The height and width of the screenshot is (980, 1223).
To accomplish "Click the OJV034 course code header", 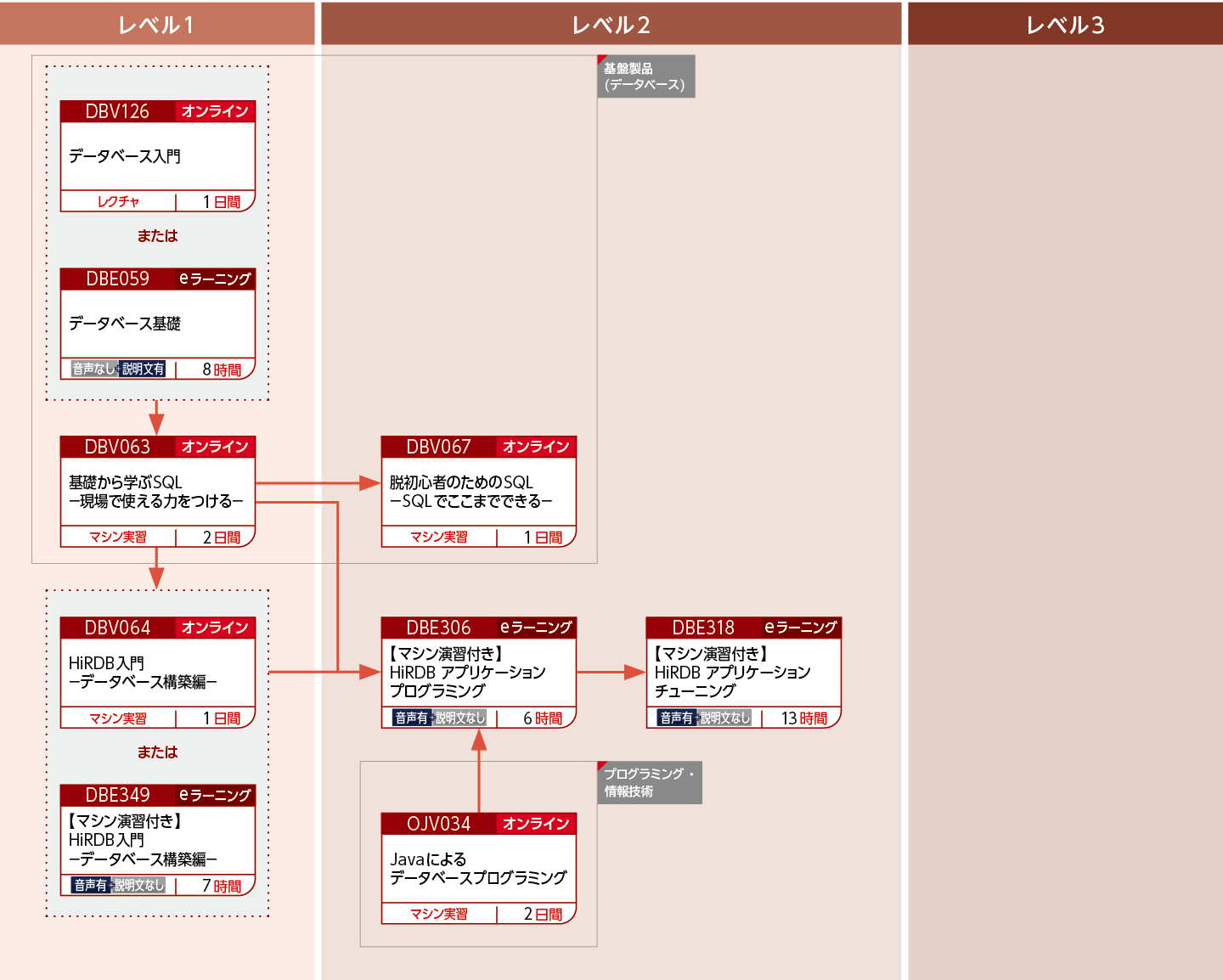I will [x=438, y=824].
